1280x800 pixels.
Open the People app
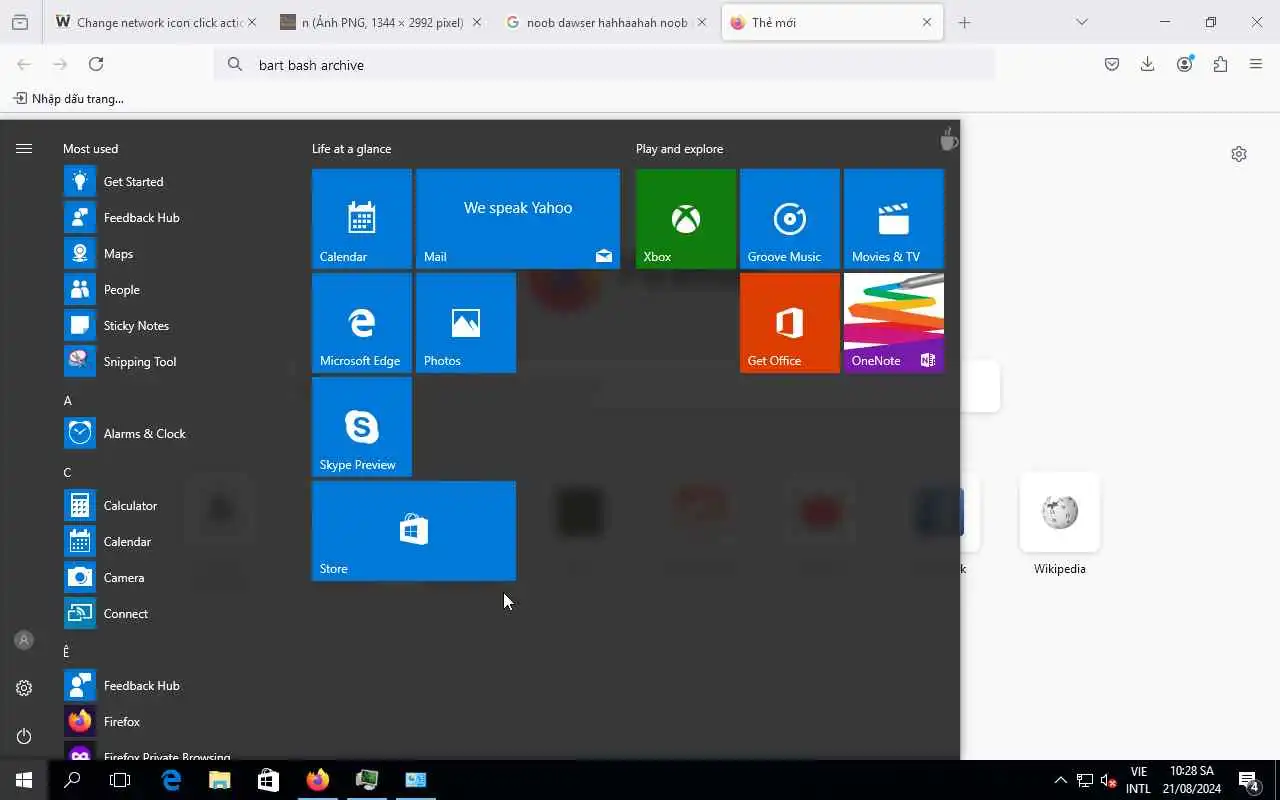click(175, 290)
